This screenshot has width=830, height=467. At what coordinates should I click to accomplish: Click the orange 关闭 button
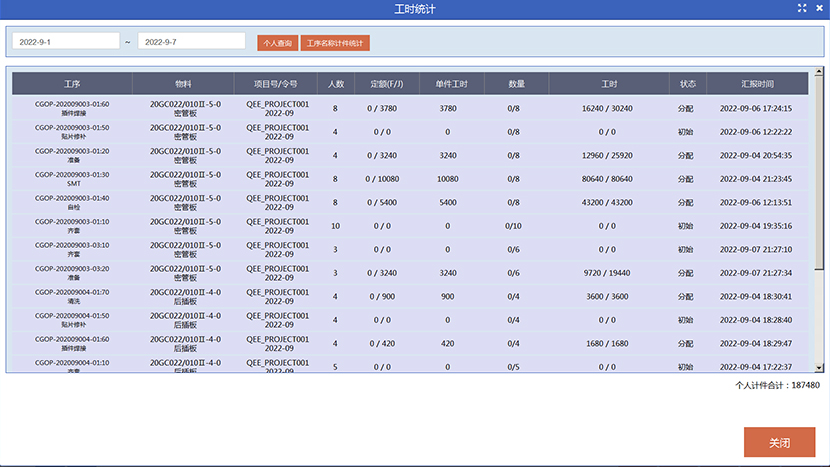pos(780,442)
